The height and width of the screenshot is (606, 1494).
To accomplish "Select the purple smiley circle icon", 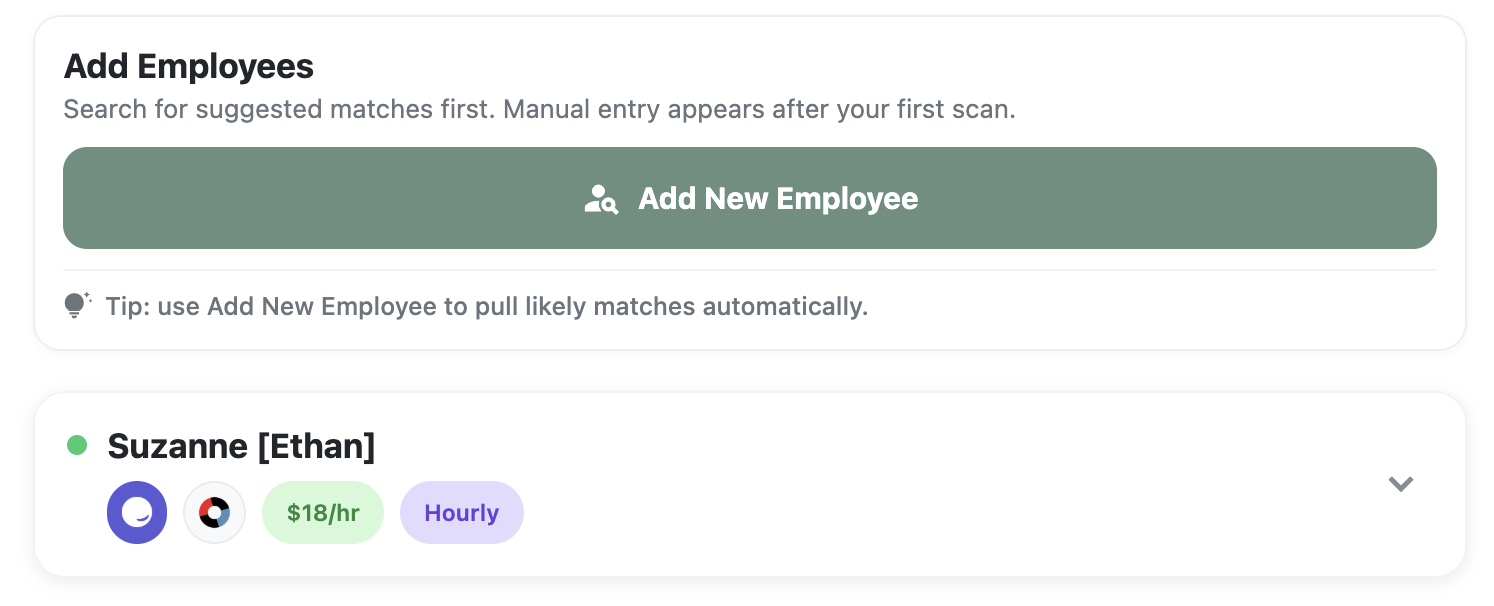I will 137,513.
